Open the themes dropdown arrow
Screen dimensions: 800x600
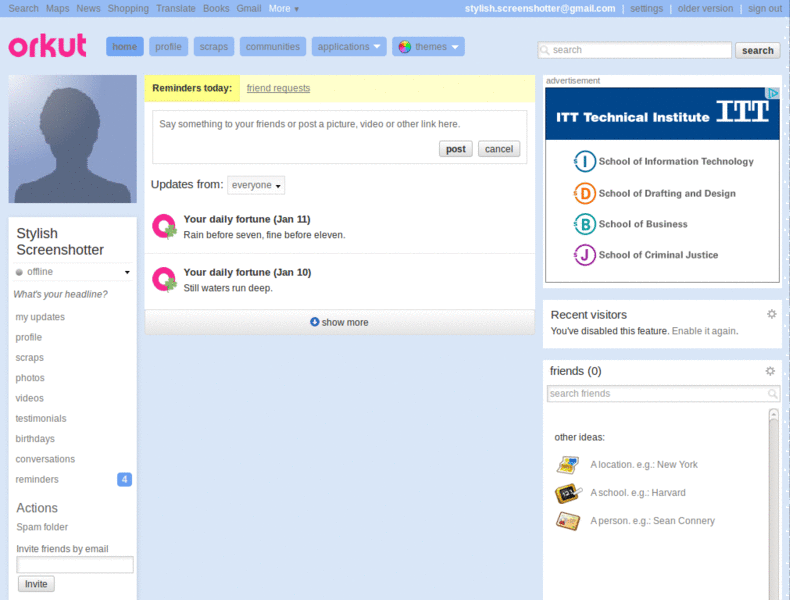[455, 47]
